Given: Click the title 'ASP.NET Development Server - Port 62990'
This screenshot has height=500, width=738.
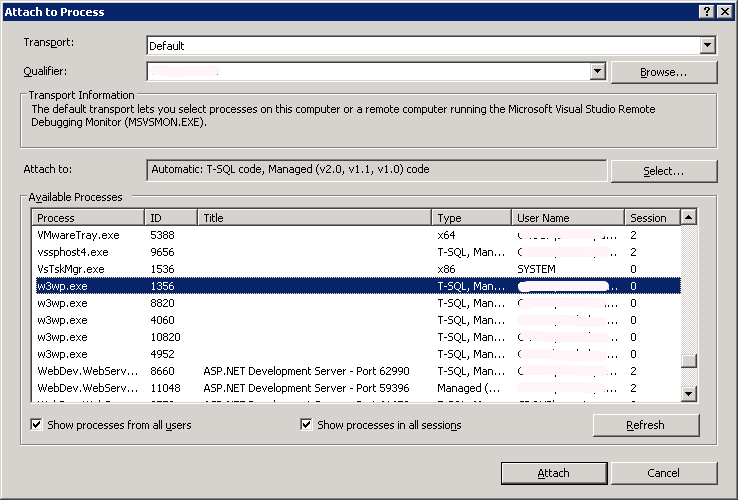Looking at the screenshot, I should click(306, 371).
